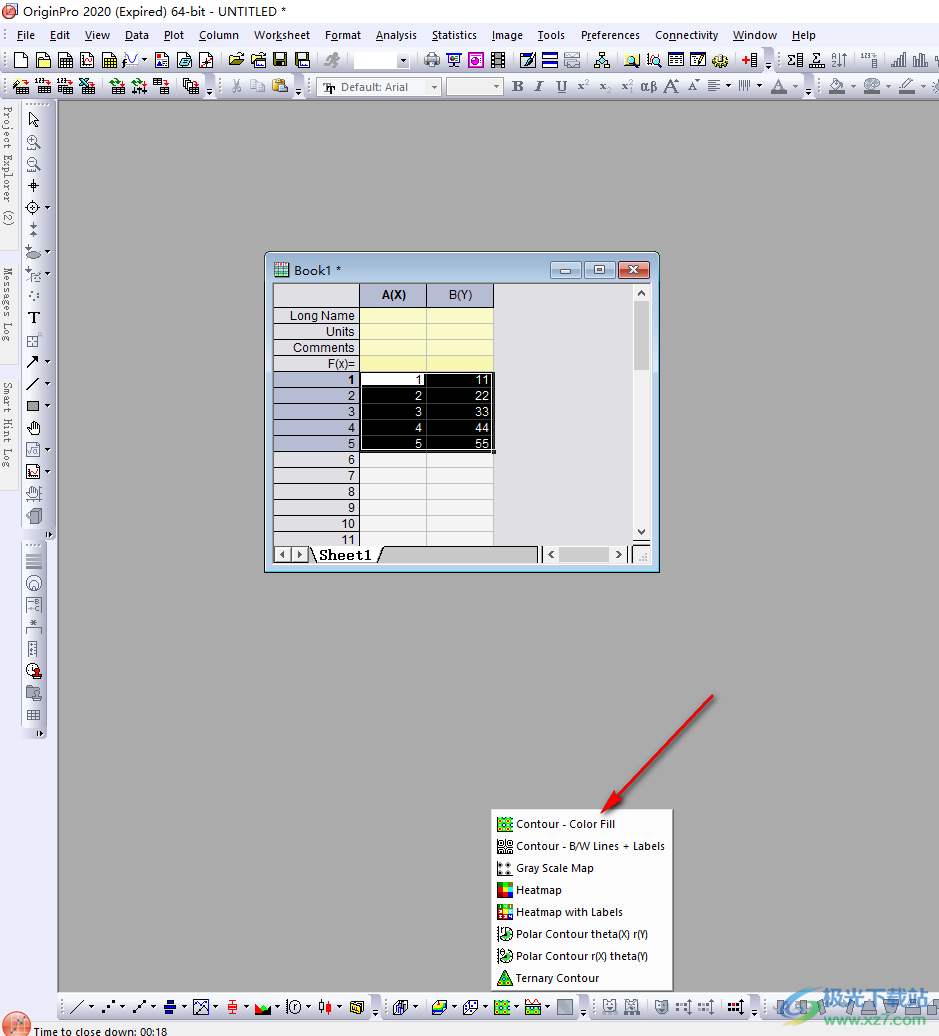Expand the Line plot dropdown arrow
The width and height of the screenshot is (939, 1036).
[x=91, y=1007]
